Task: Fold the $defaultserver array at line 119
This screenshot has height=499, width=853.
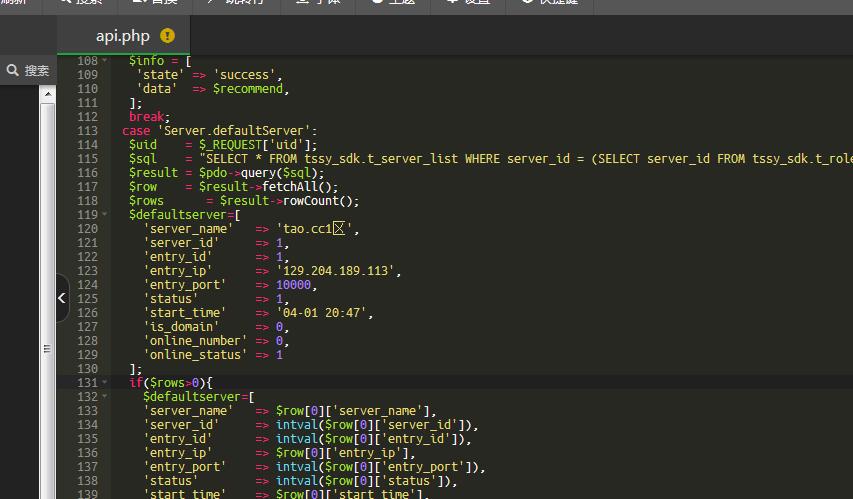Action: tap(105, 215)
